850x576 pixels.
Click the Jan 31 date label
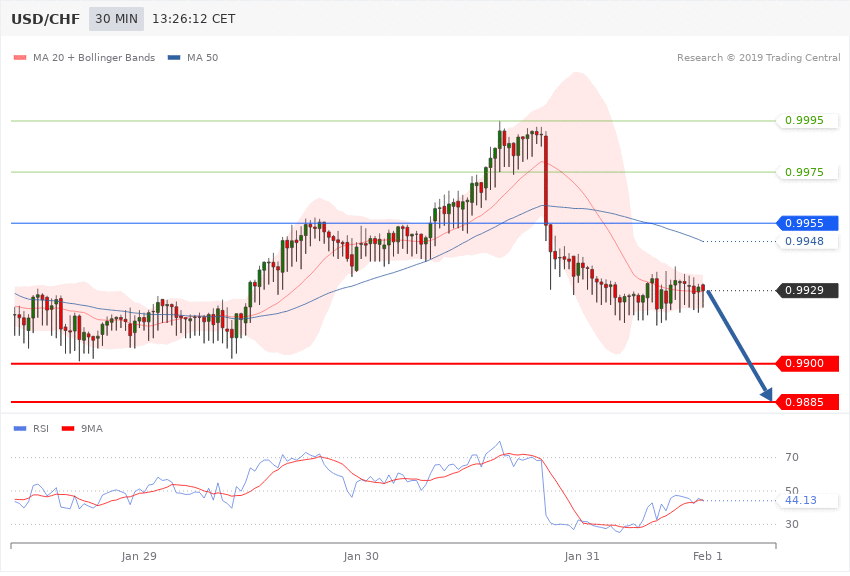tap(582, 556)
